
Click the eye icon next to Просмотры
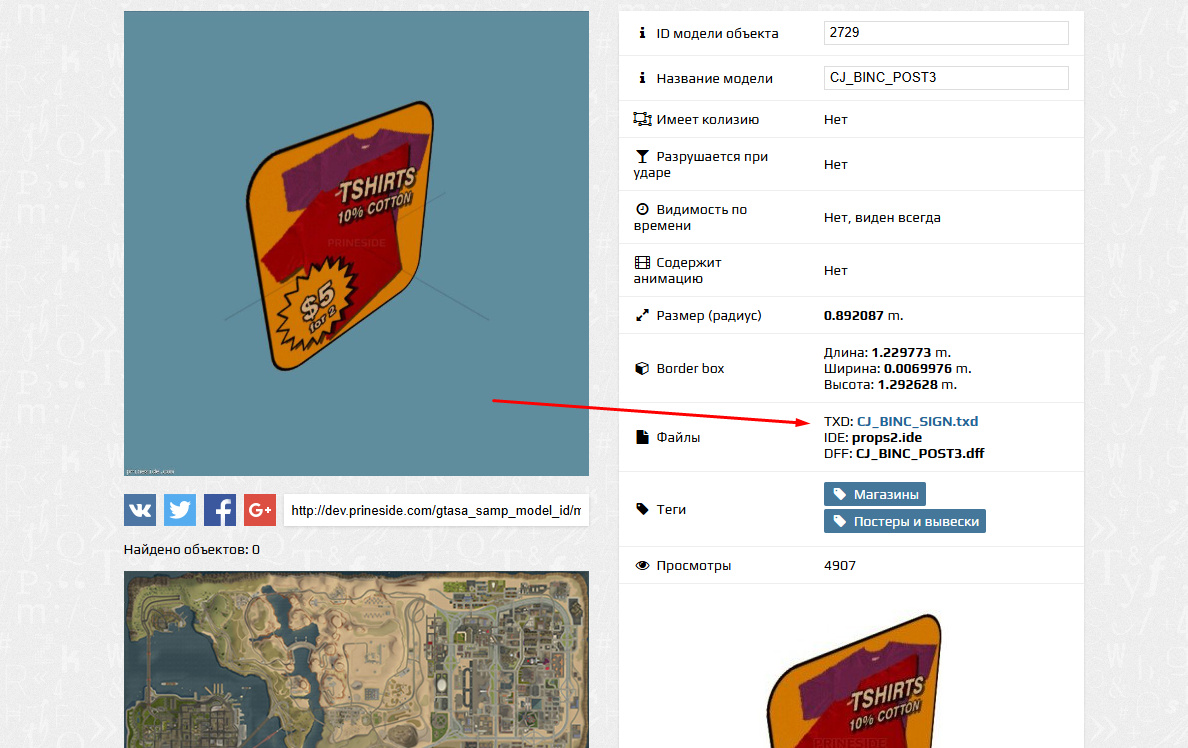642,566
